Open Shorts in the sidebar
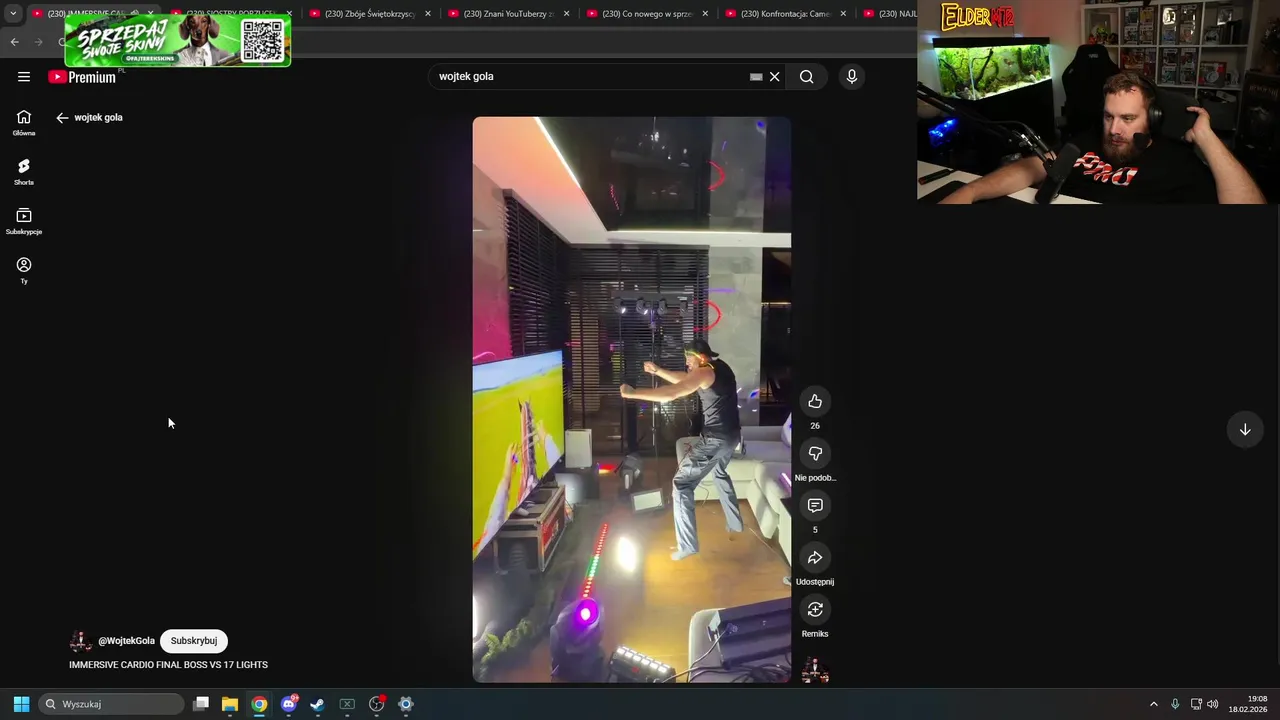Image resolution: width=1280 pixels, height=720 pixels. point(24,172)
